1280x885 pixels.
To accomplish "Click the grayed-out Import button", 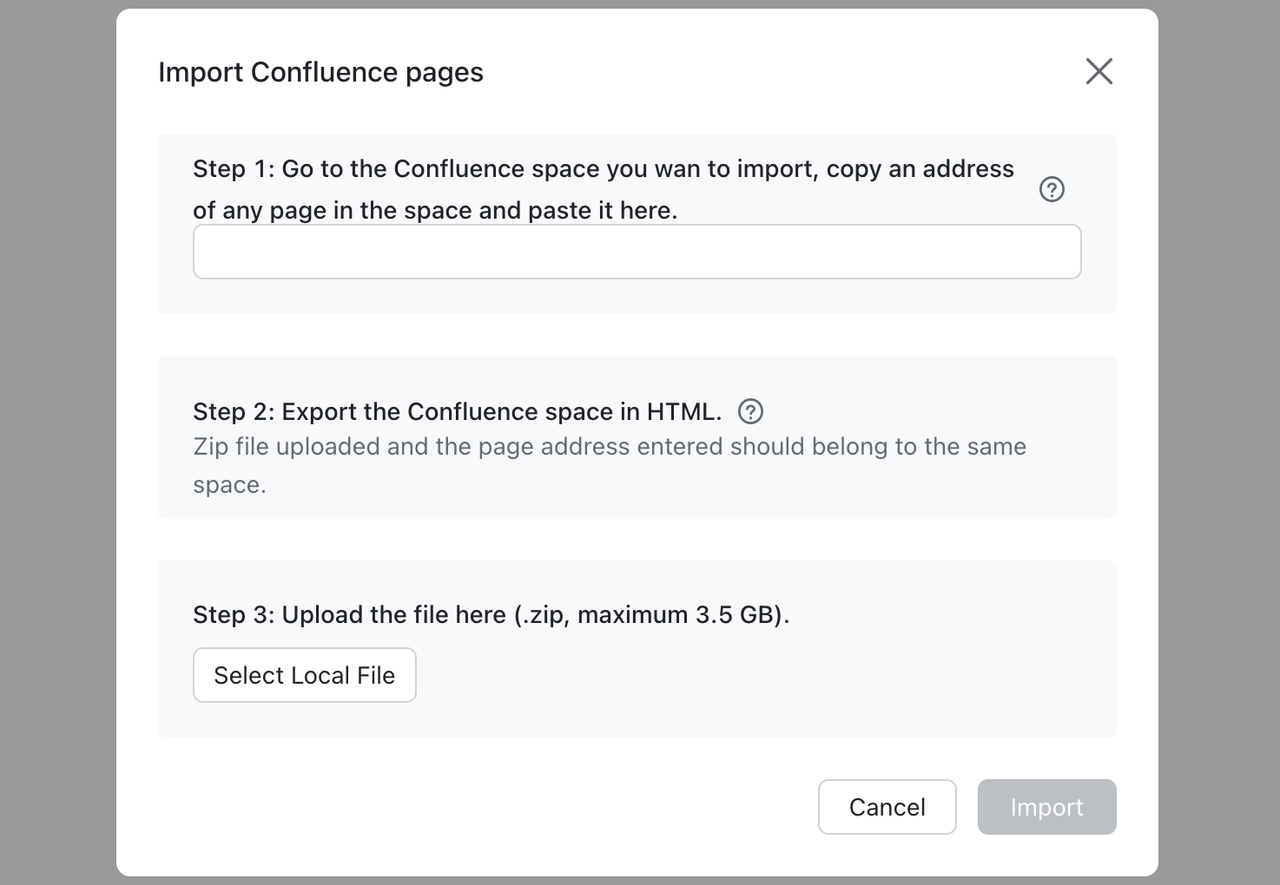I will 1046,807.
